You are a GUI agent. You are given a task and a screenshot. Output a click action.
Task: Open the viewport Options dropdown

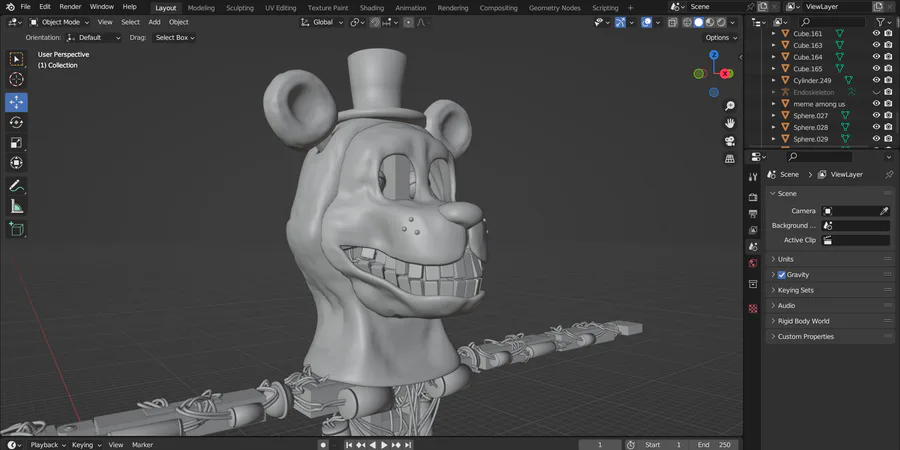tap(720, 37)
